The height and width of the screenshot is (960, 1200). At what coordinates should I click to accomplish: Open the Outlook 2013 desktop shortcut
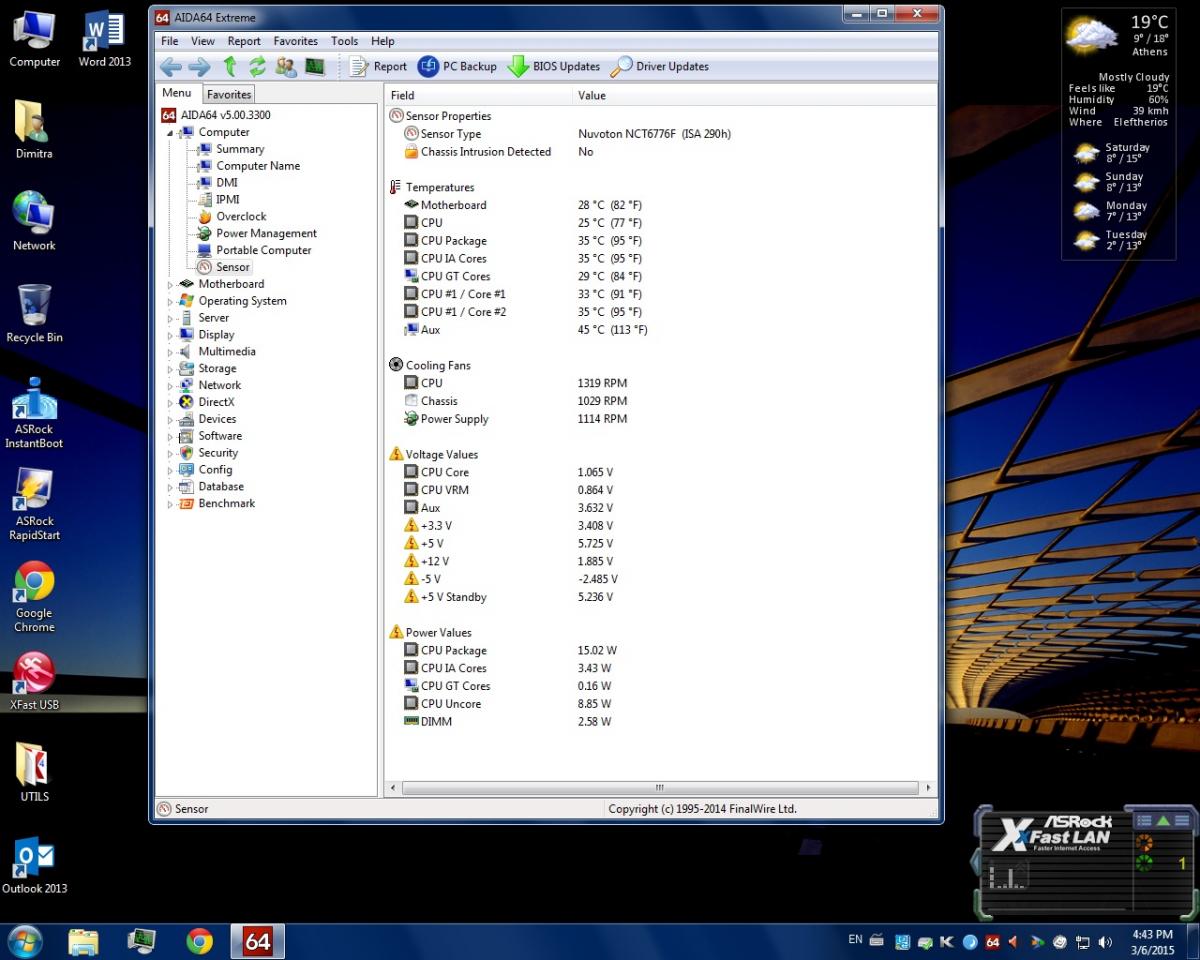(x=34, y=866)
